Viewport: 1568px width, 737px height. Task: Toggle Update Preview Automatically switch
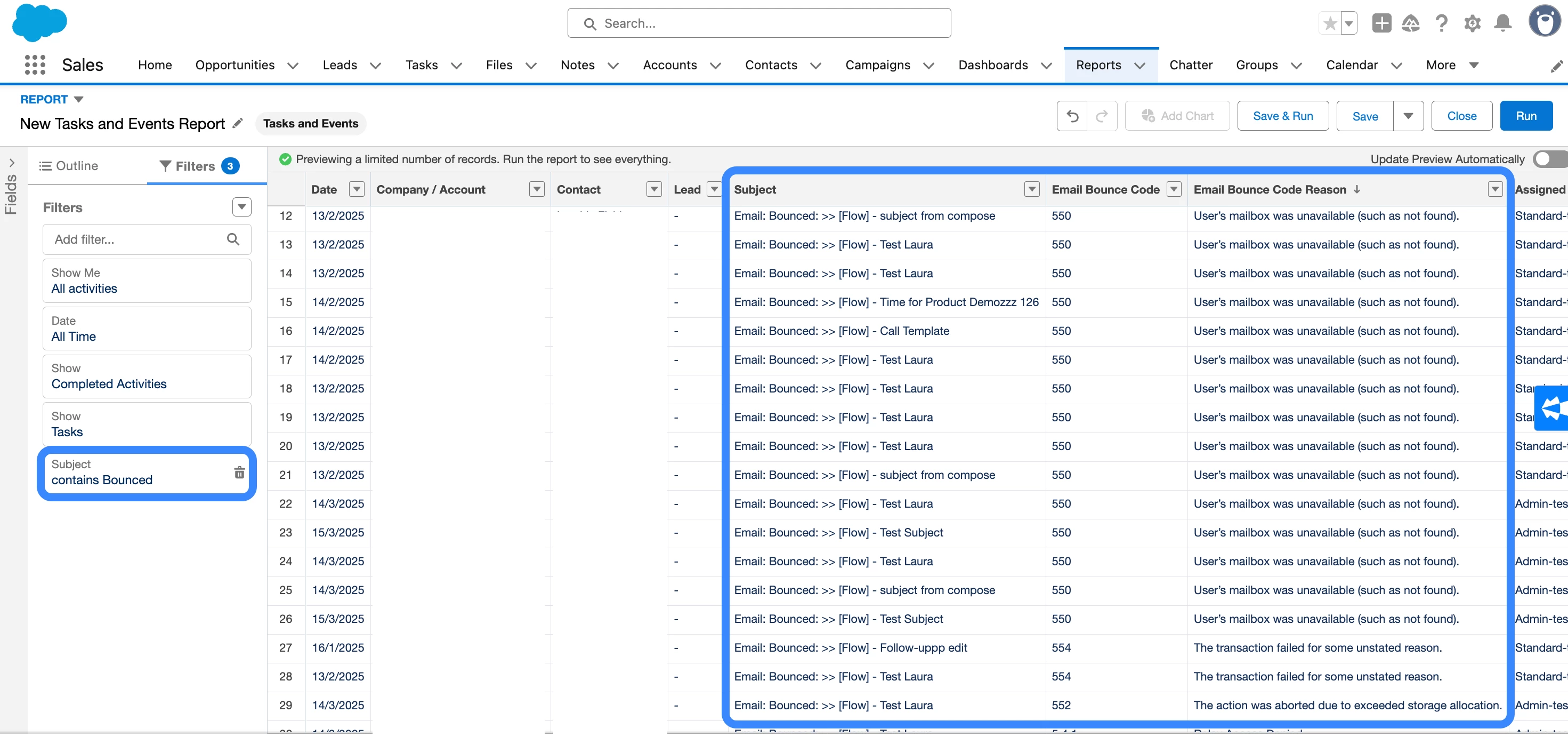1549,159
